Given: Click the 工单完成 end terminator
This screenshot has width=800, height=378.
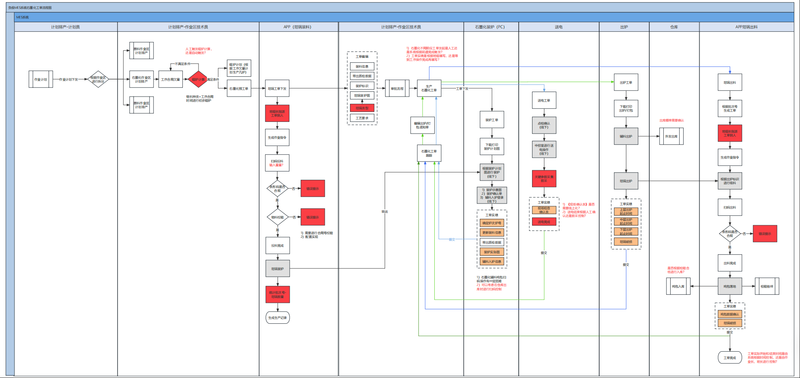Looking at the screenshot, I should click(x=729, y=357).
